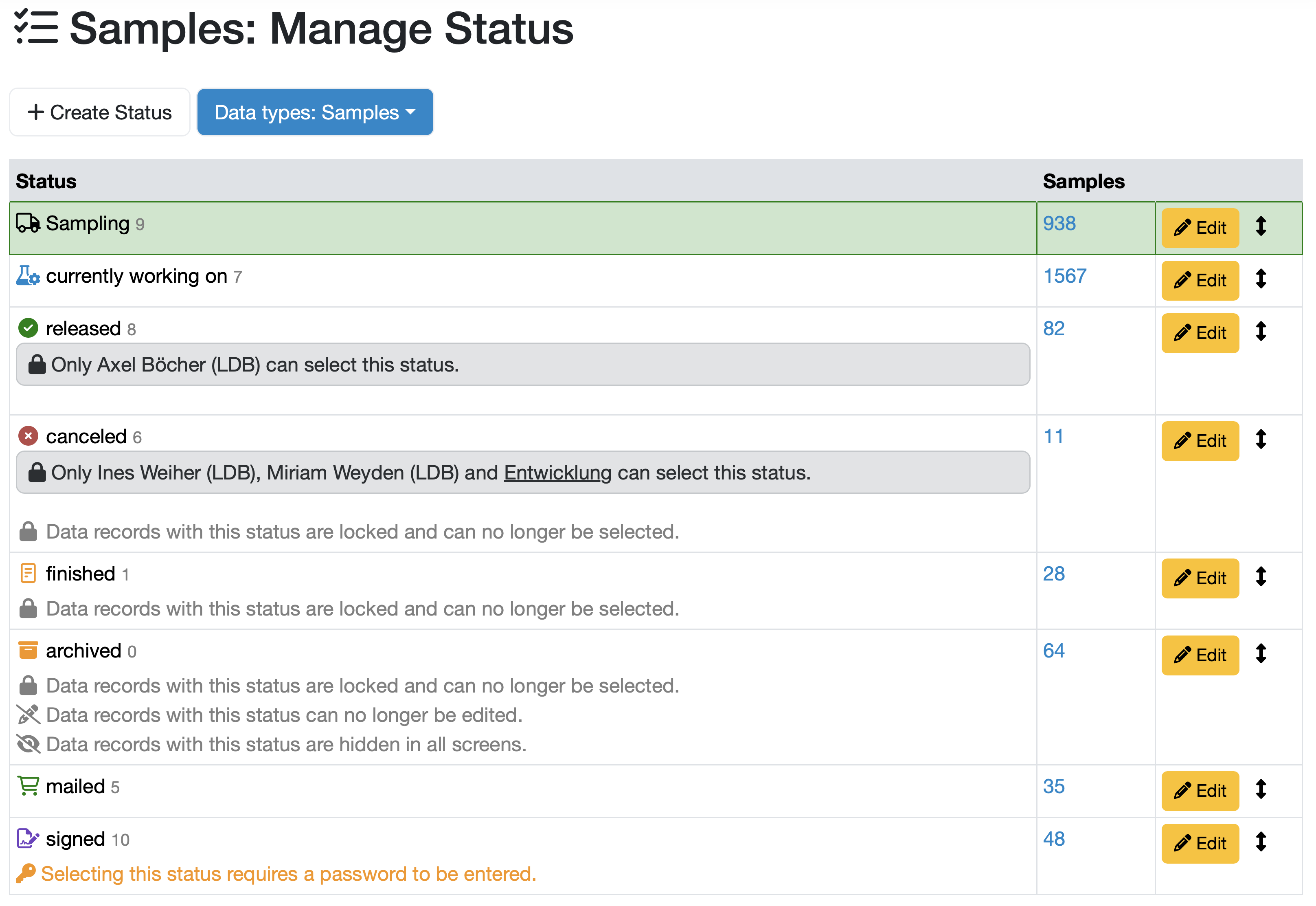This screenshot has height=906, width=1316.
Task: Click the move arrows for Sampling row
Action: 1260,226
